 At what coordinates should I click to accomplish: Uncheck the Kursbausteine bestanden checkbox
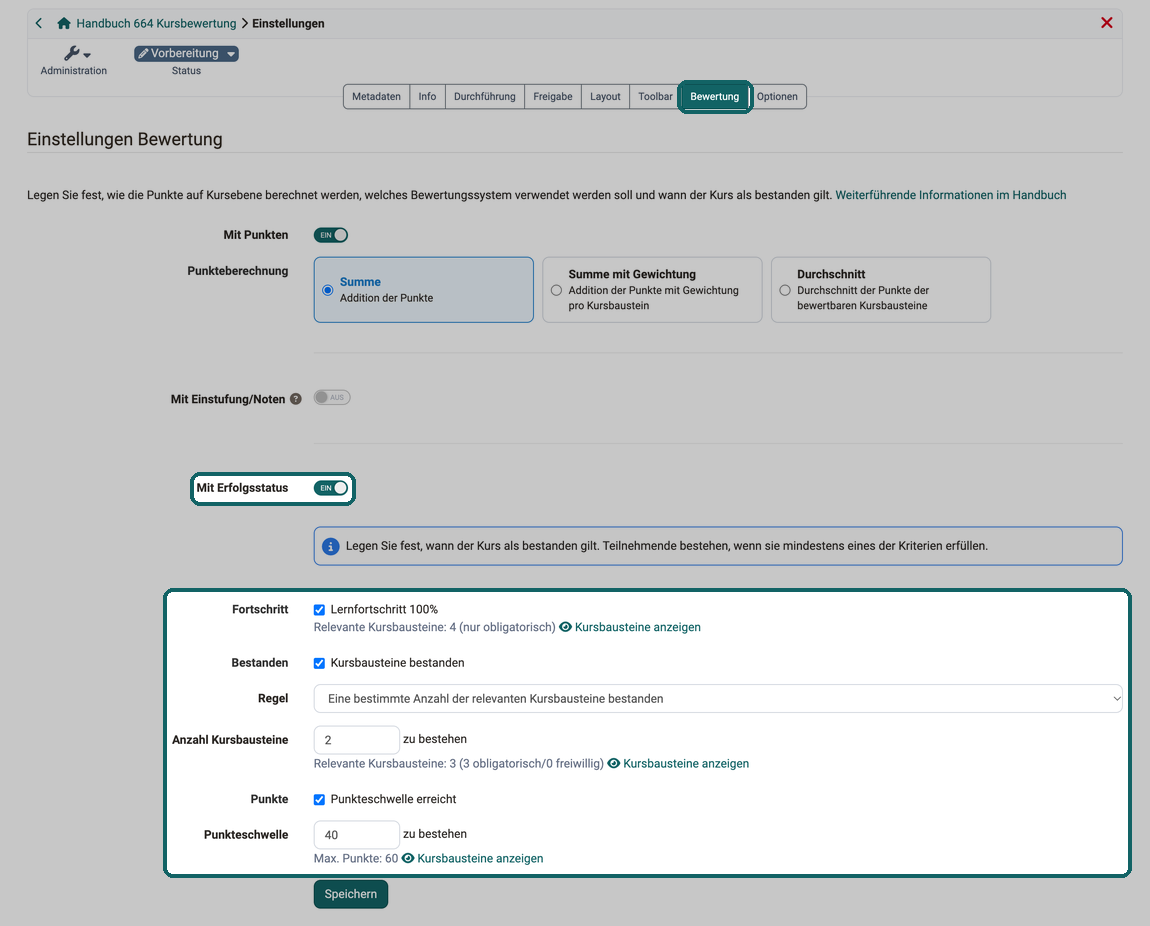coord(319,664)
